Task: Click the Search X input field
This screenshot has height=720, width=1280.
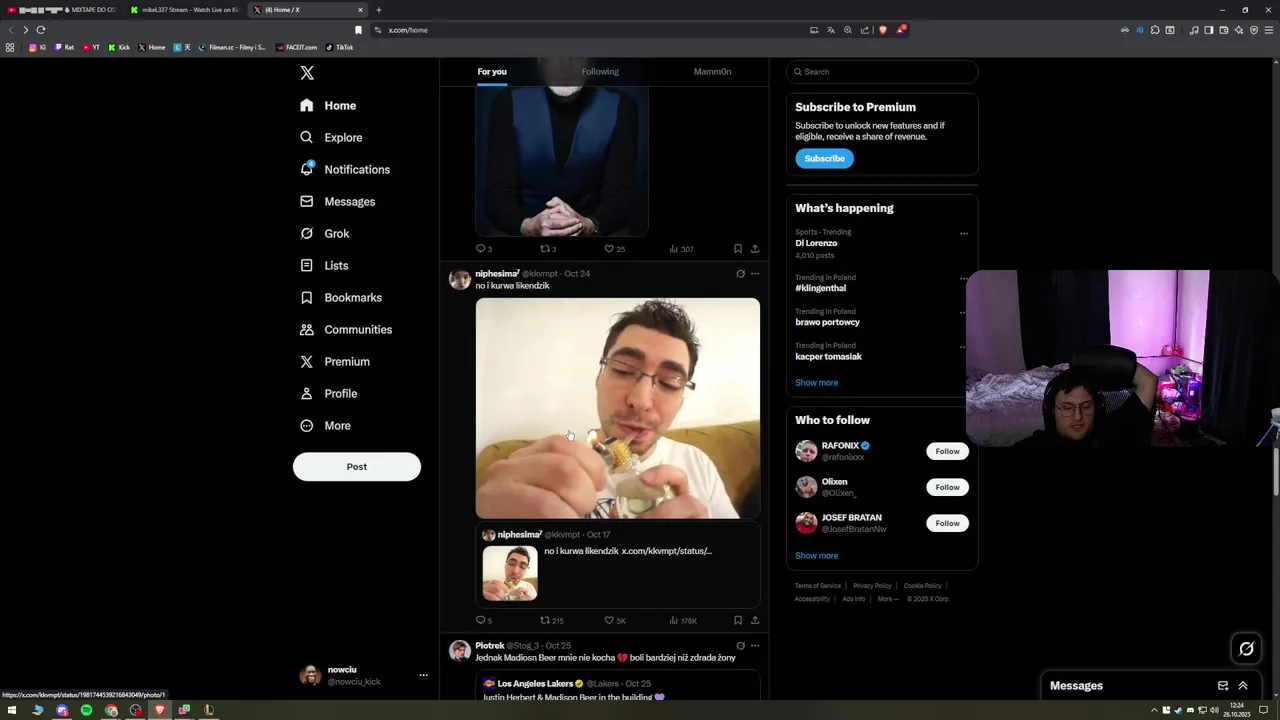Action: click(x=882, y=72)
